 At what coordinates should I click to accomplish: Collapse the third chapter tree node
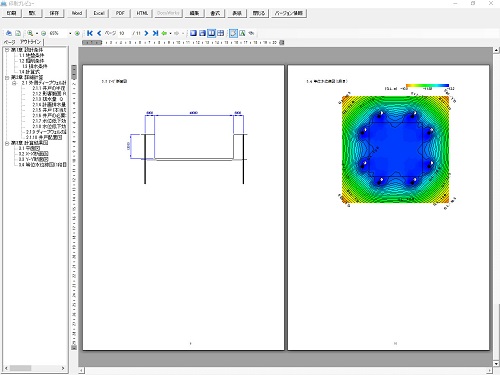[7, 143]
